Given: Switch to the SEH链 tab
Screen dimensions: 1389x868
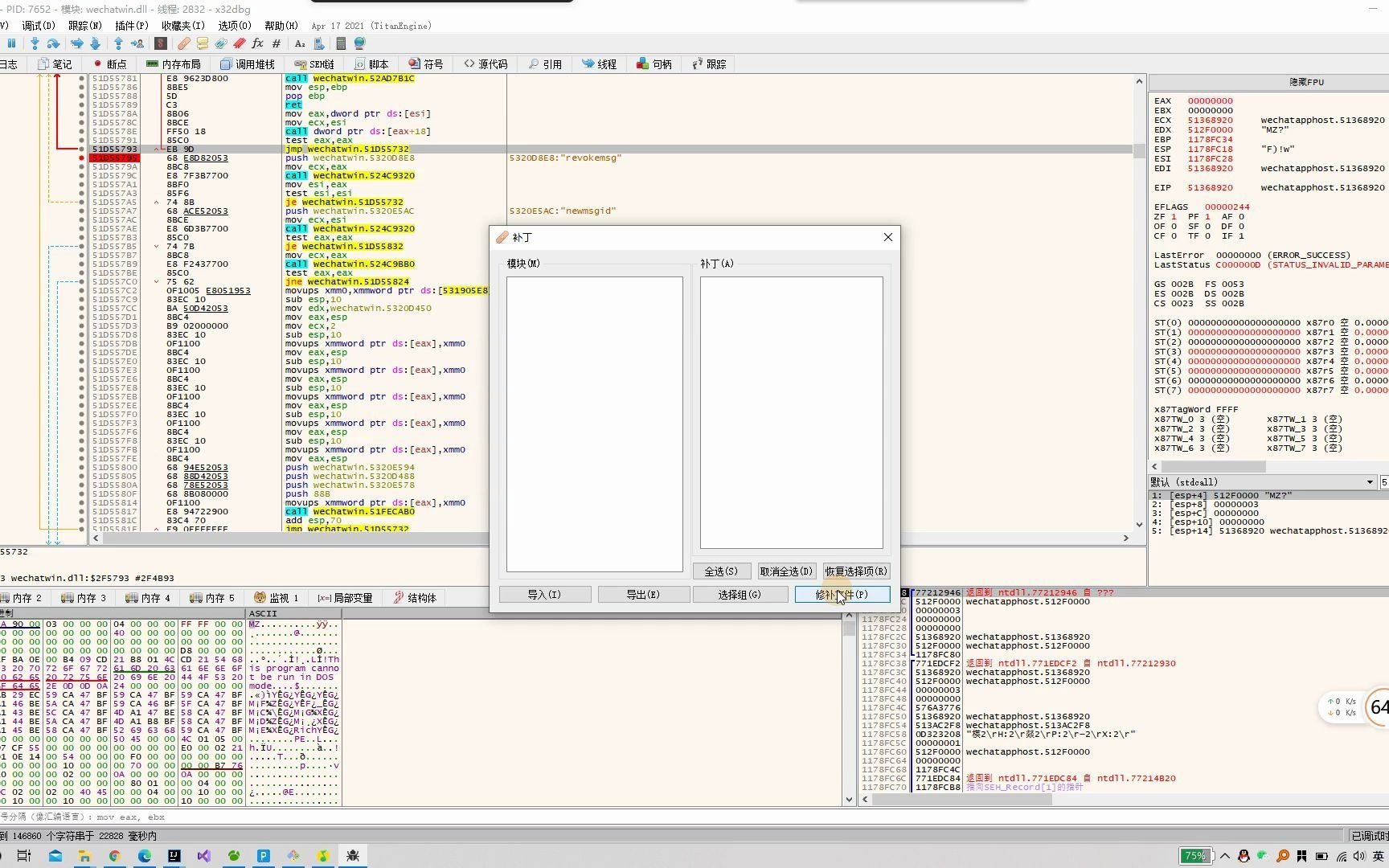Looking at the screenshot, I should point(315,64).
